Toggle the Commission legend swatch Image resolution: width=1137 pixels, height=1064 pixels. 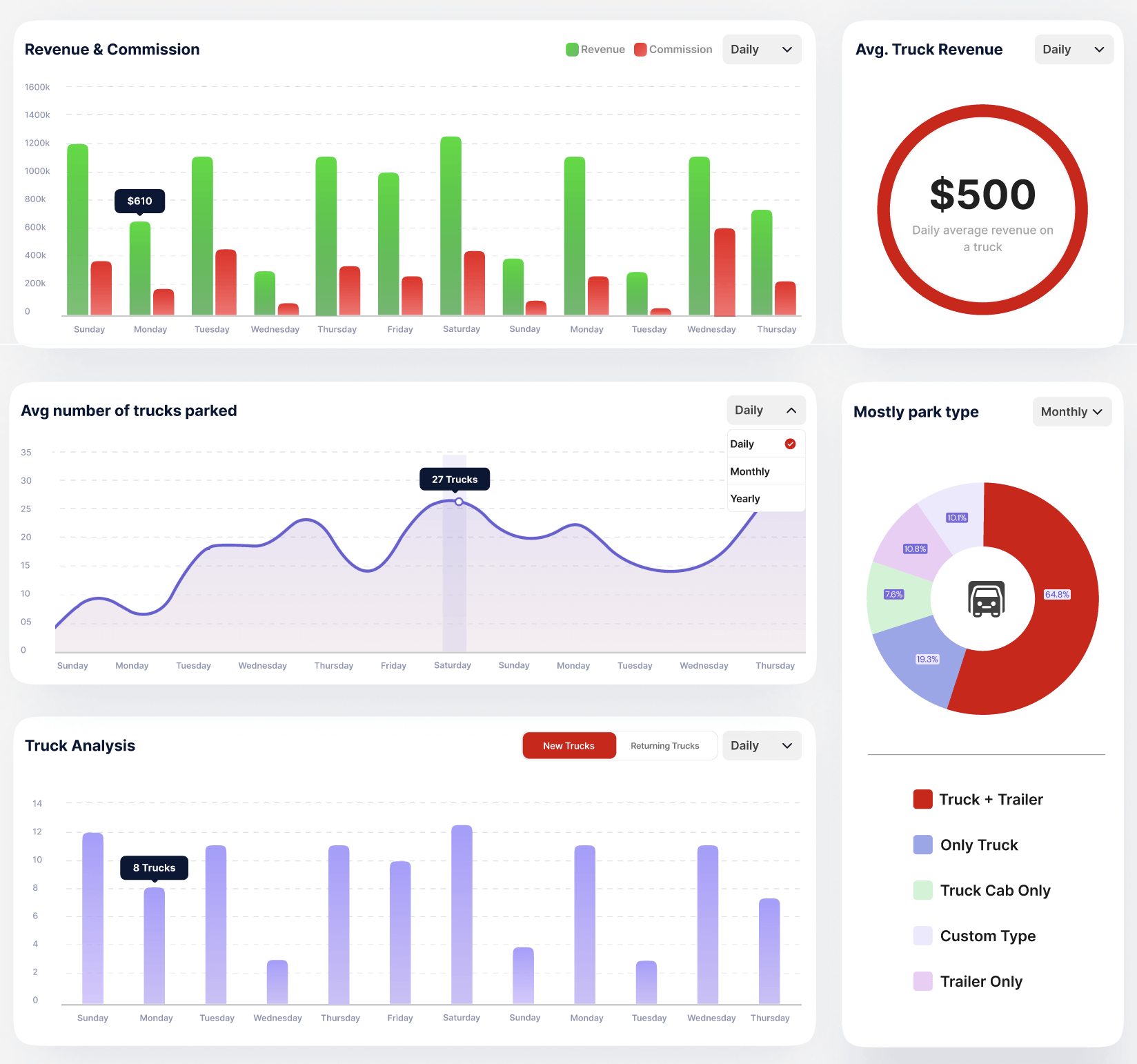tap(640, 50)
